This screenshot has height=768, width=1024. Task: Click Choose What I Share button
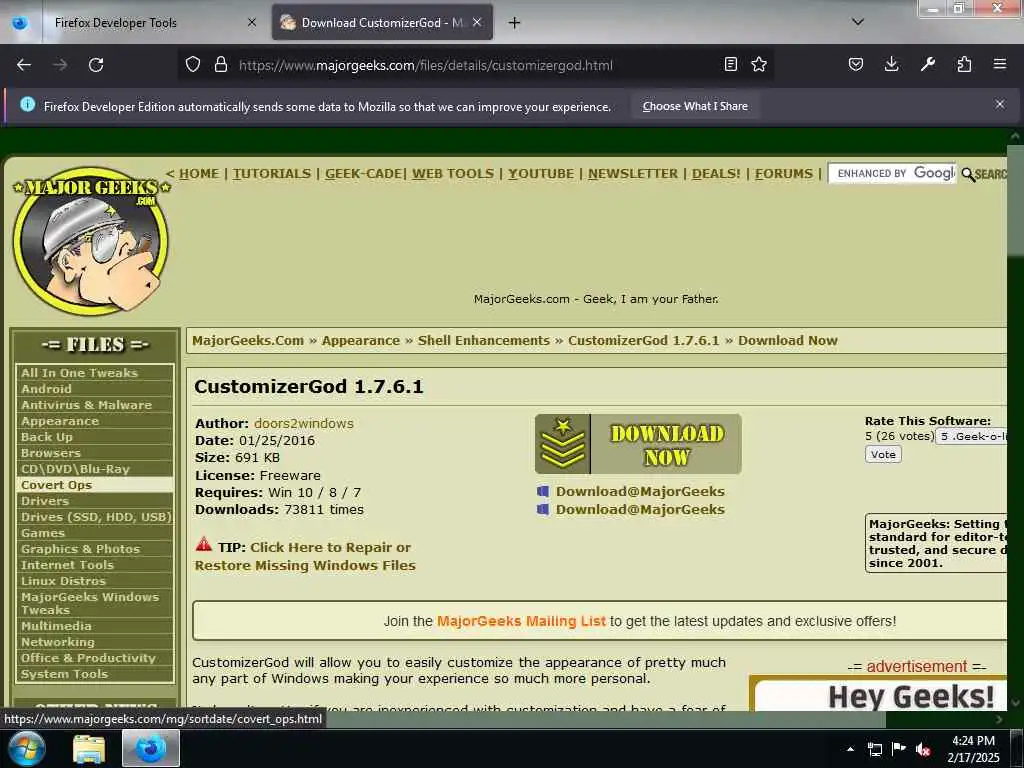pyautogui.click(x=695, y=106)
